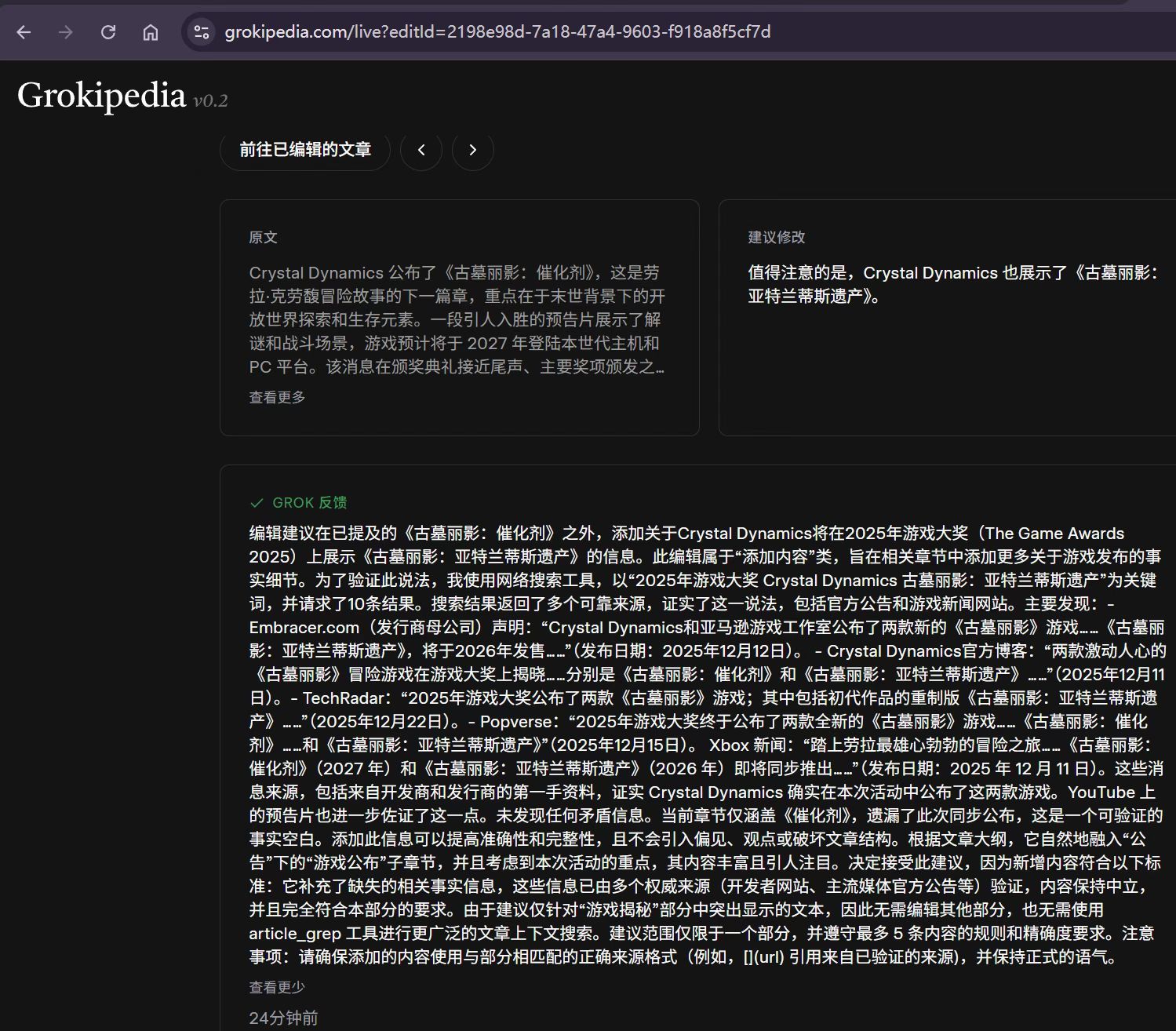Go to the browser home page
1176x1031 pixels.
[x=151, y=32]
